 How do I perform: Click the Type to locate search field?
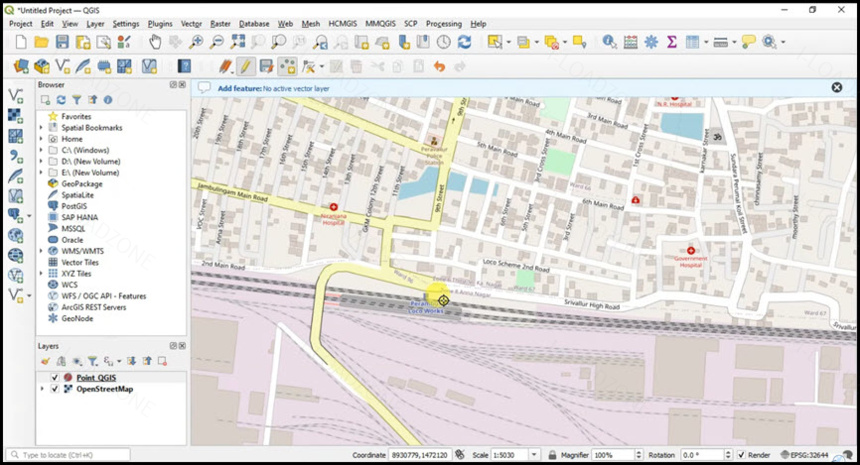(x=69, y=455)
